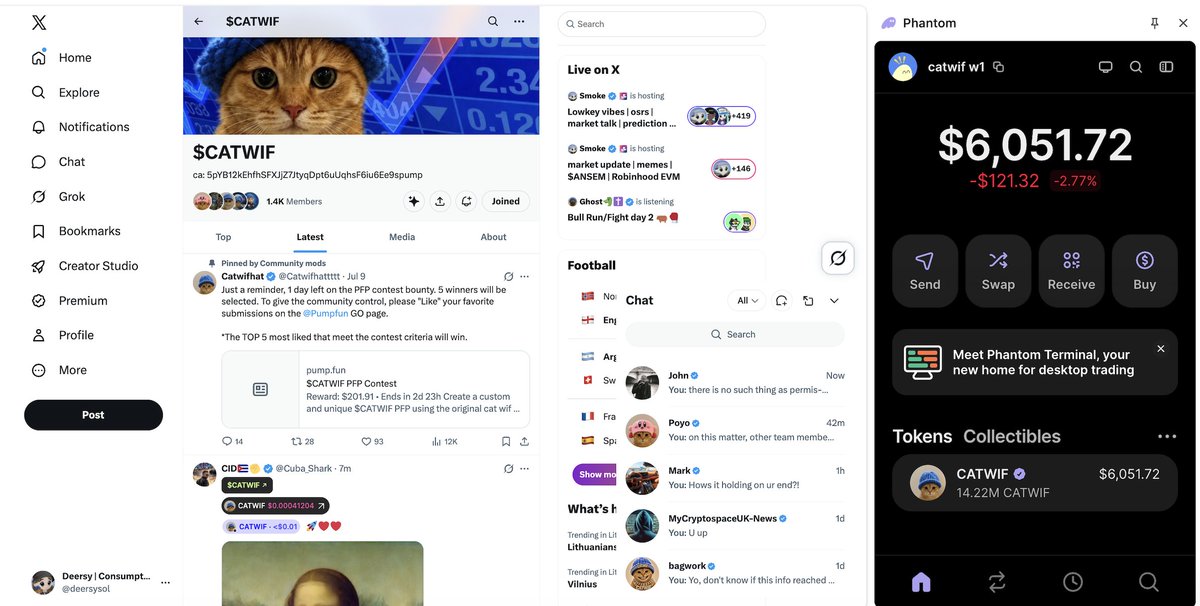Switch to the Top tab

pos(224,237)
